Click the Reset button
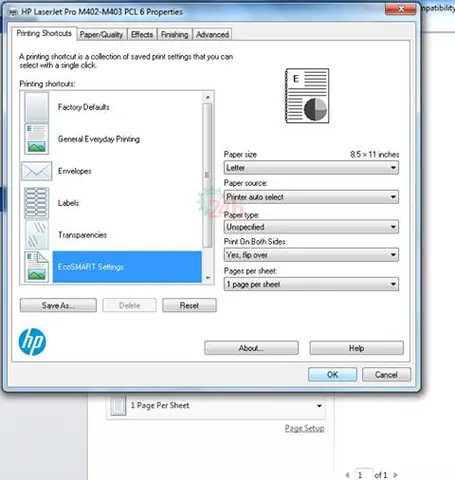Screen dimensions: 455x480 coord(189,305)
